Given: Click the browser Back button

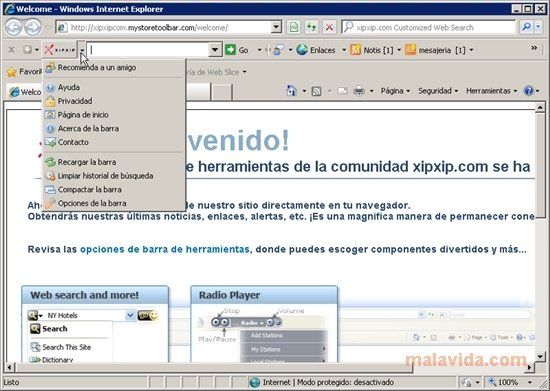Looking at the screenshot, I should [x=13, y=27].
